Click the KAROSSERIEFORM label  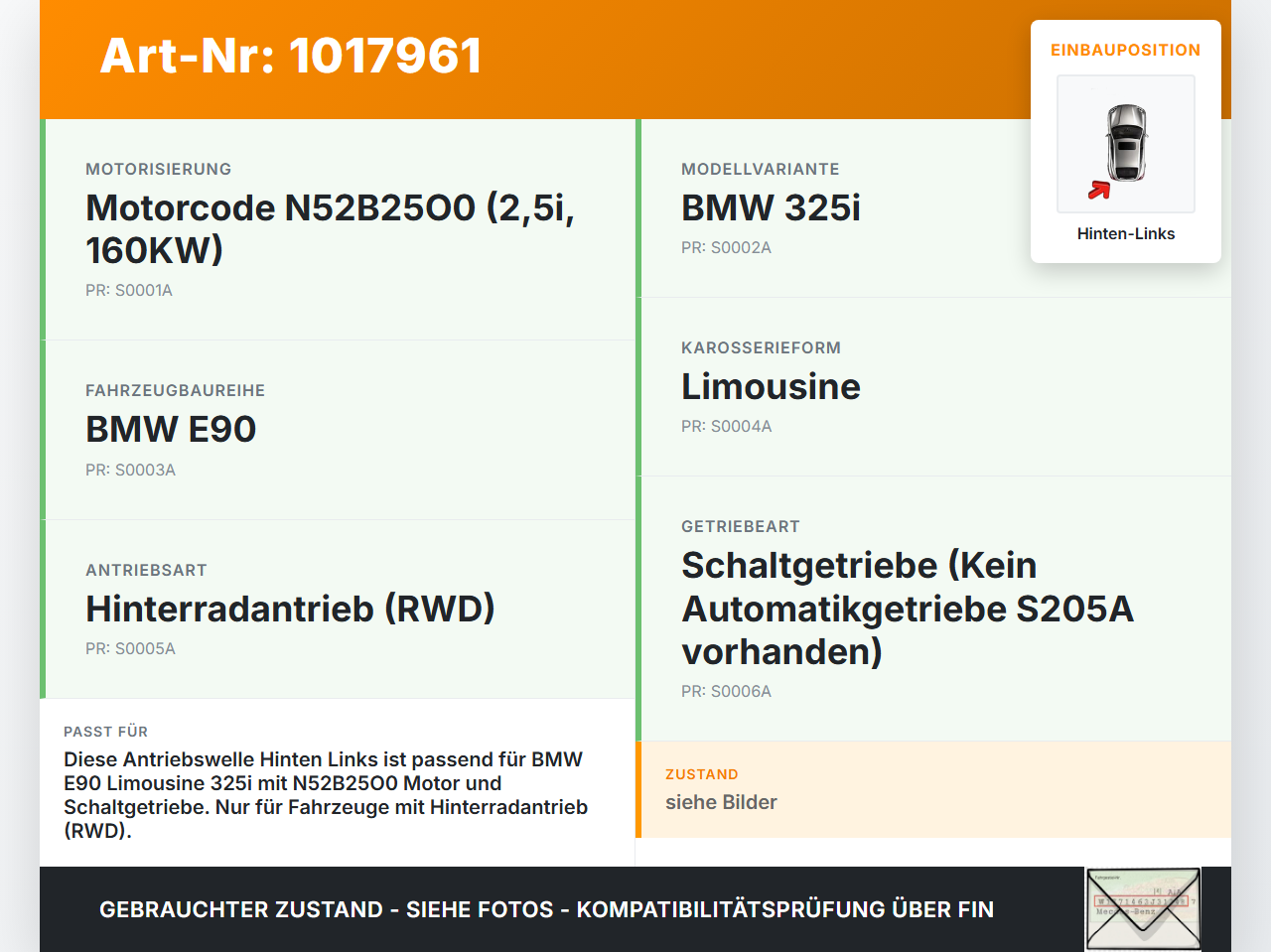tap(762, 347)
